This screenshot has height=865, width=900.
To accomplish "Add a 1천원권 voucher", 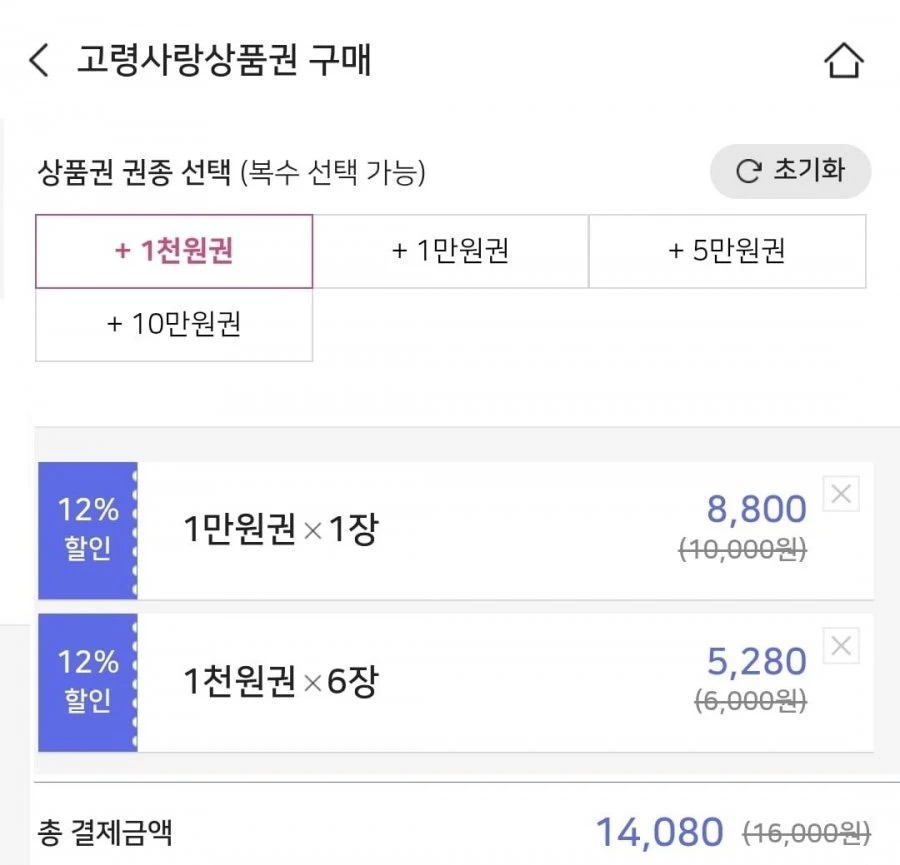I will 174,251.
